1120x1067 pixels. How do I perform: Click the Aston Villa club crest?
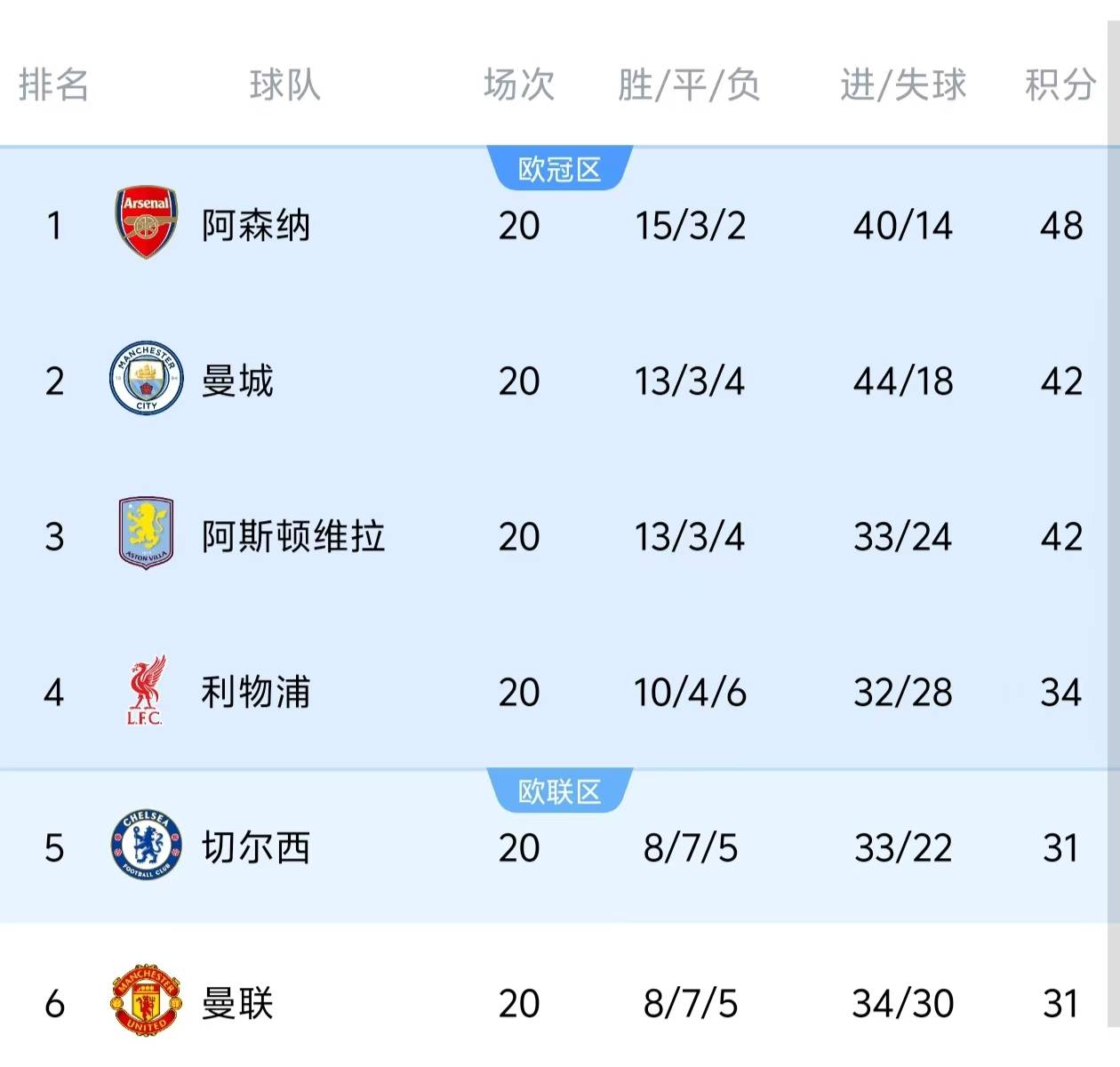[x=147, y=533]
